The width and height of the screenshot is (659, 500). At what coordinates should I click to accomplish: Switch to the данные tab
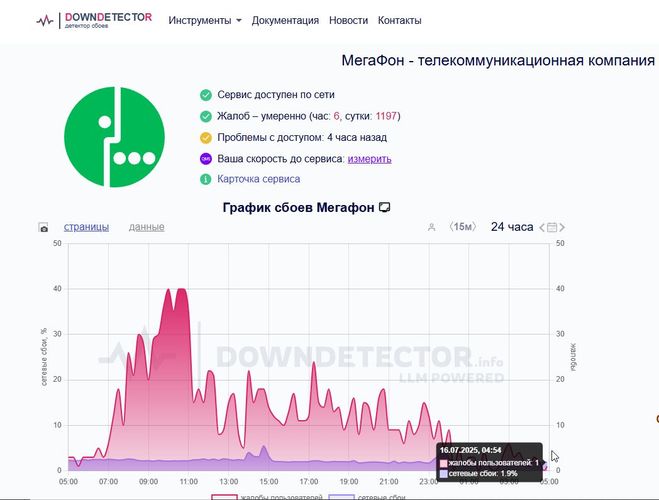click(x=146, y=227)
